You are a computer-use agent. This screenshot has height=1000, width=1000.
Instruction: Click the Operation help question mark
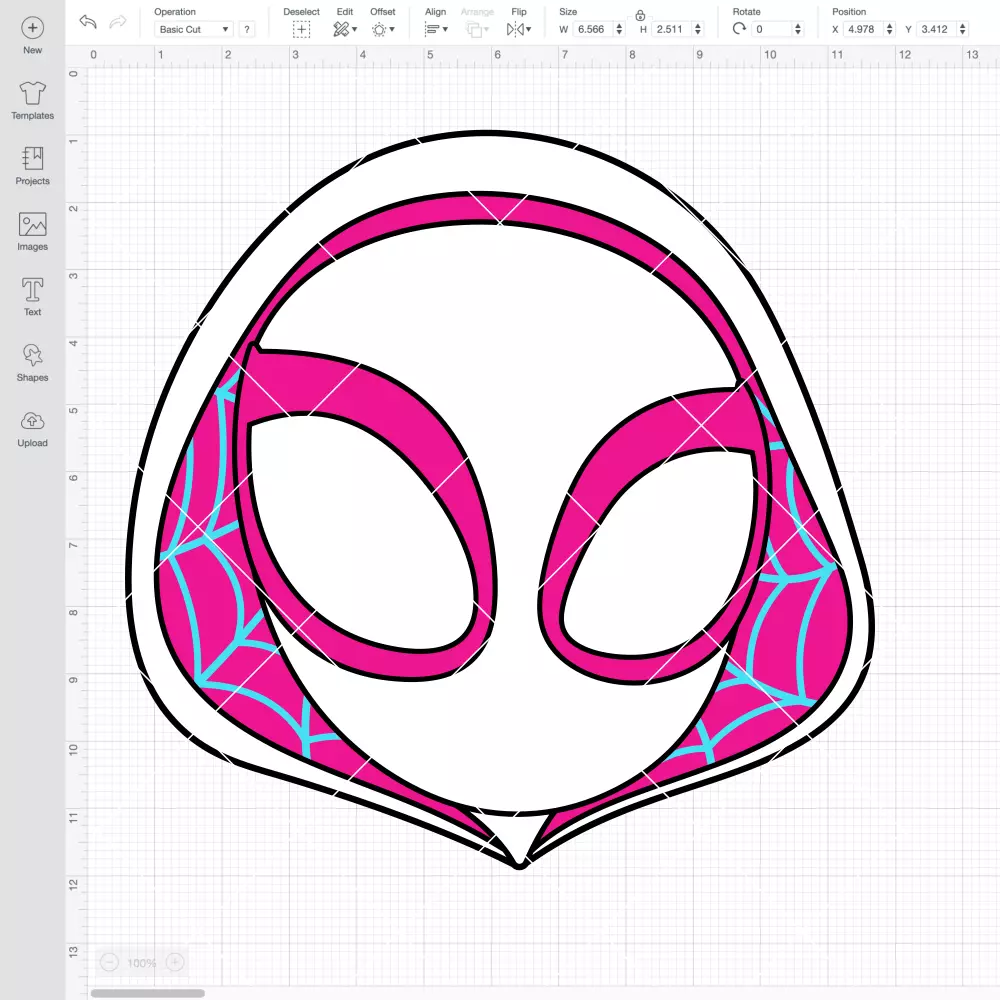coord(247,29)
